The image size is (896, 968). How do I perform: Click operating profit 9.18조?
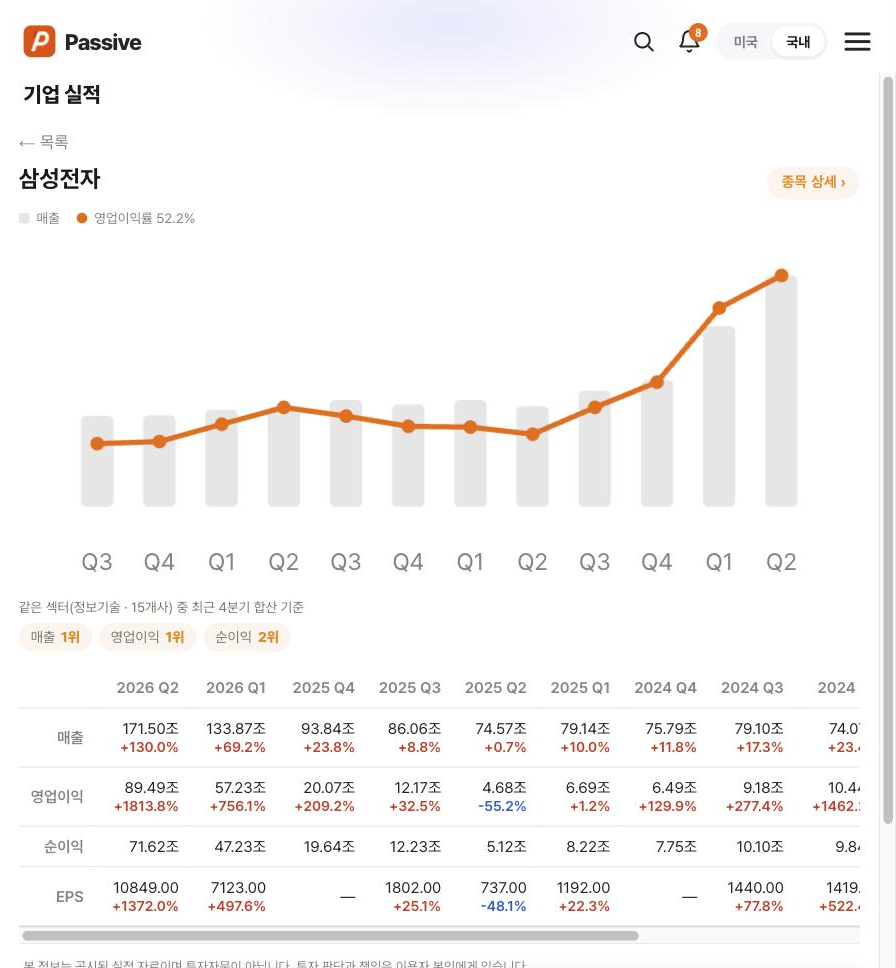click(x=763, y=788)
